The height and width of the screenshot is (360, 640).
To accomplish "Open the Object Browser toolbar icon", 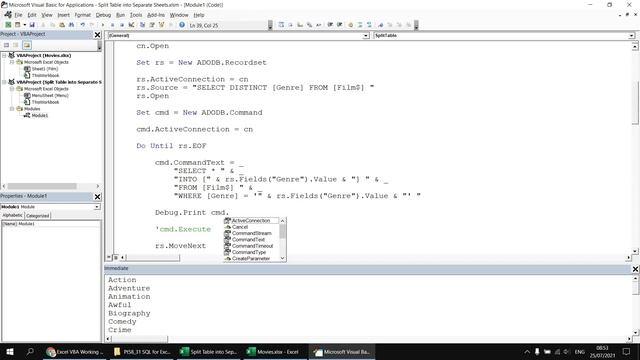I will (161, 25).
